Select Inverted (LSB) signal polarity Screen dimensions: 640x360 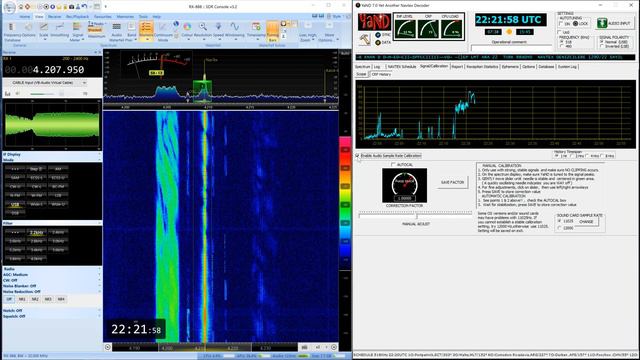coord(602,46)
